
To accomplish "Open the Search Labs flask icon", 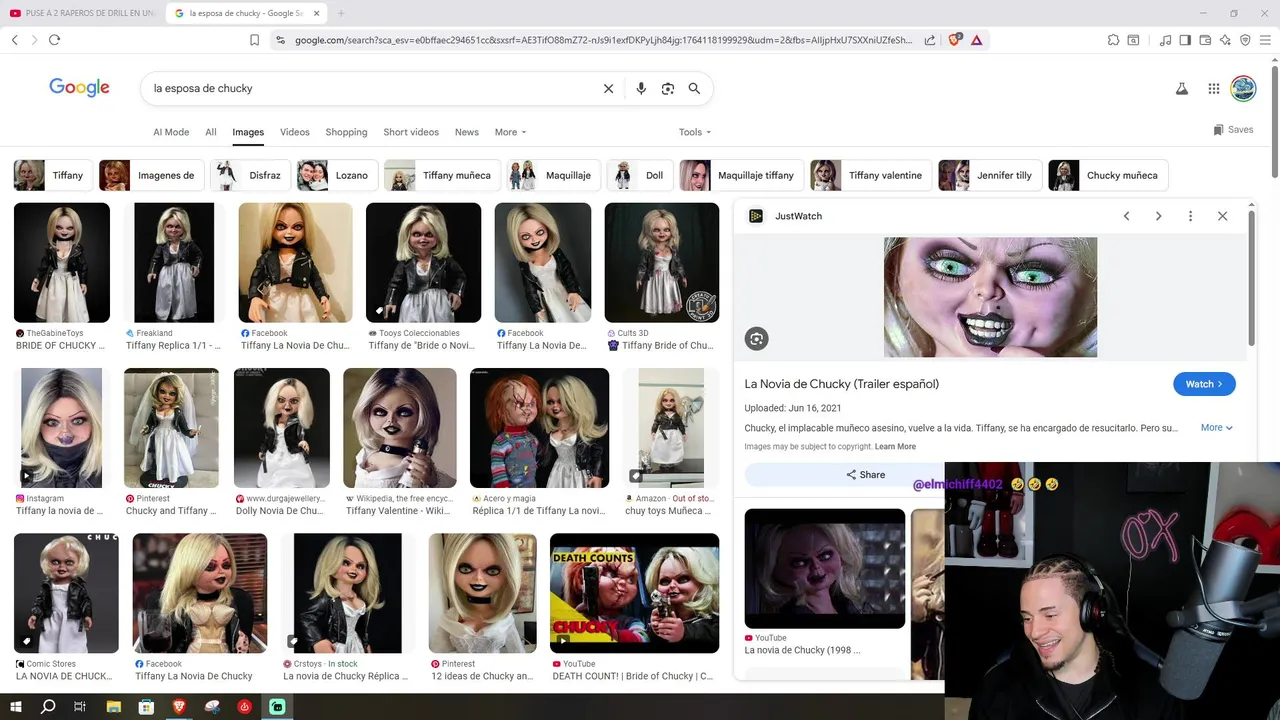I will click(x=1181, y=88).
